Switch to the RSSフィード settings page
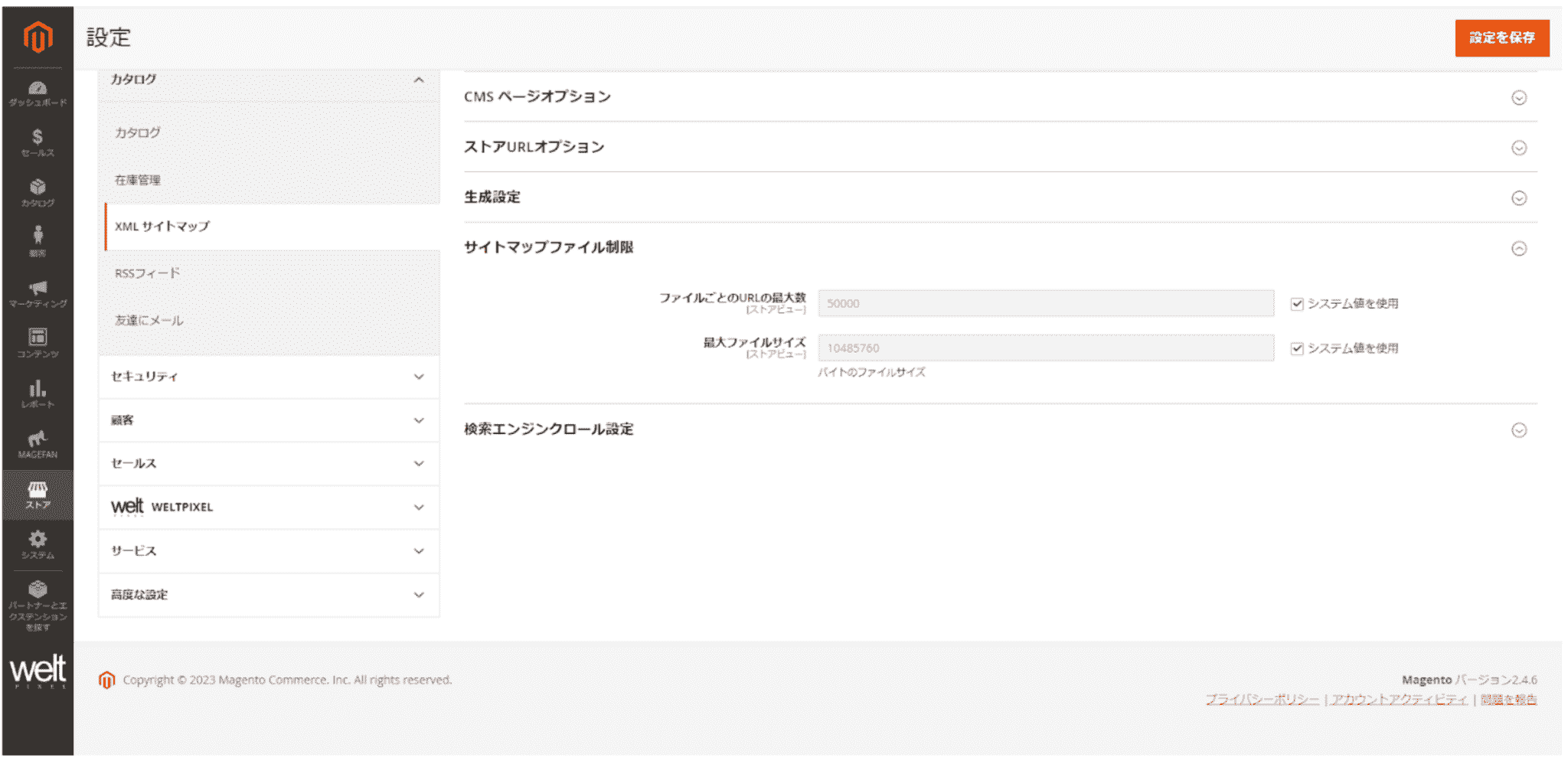This screenshot has width=1568, height=764. (147, 273)
